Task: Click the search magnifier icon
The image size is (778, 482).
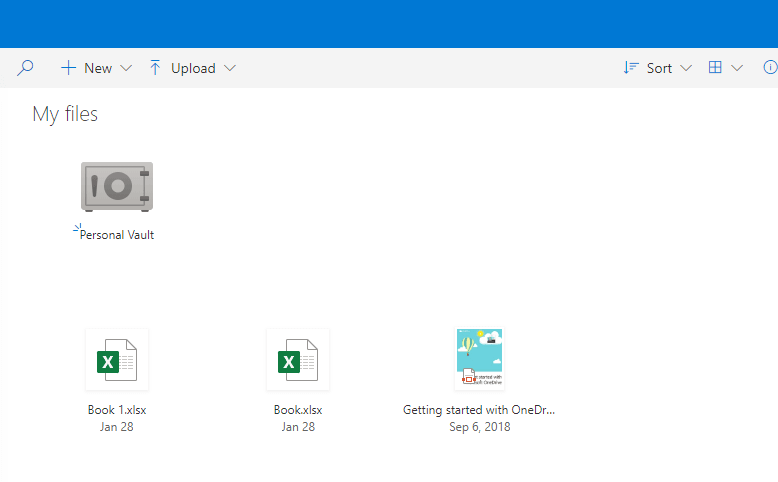Action: point(26,68)
